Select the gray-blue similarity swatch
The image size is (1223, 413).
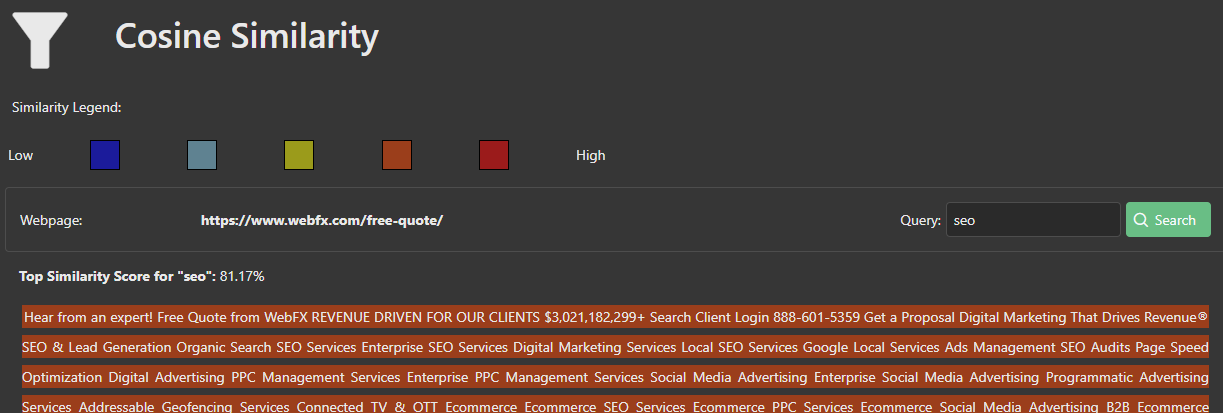(x=202, y=155)
